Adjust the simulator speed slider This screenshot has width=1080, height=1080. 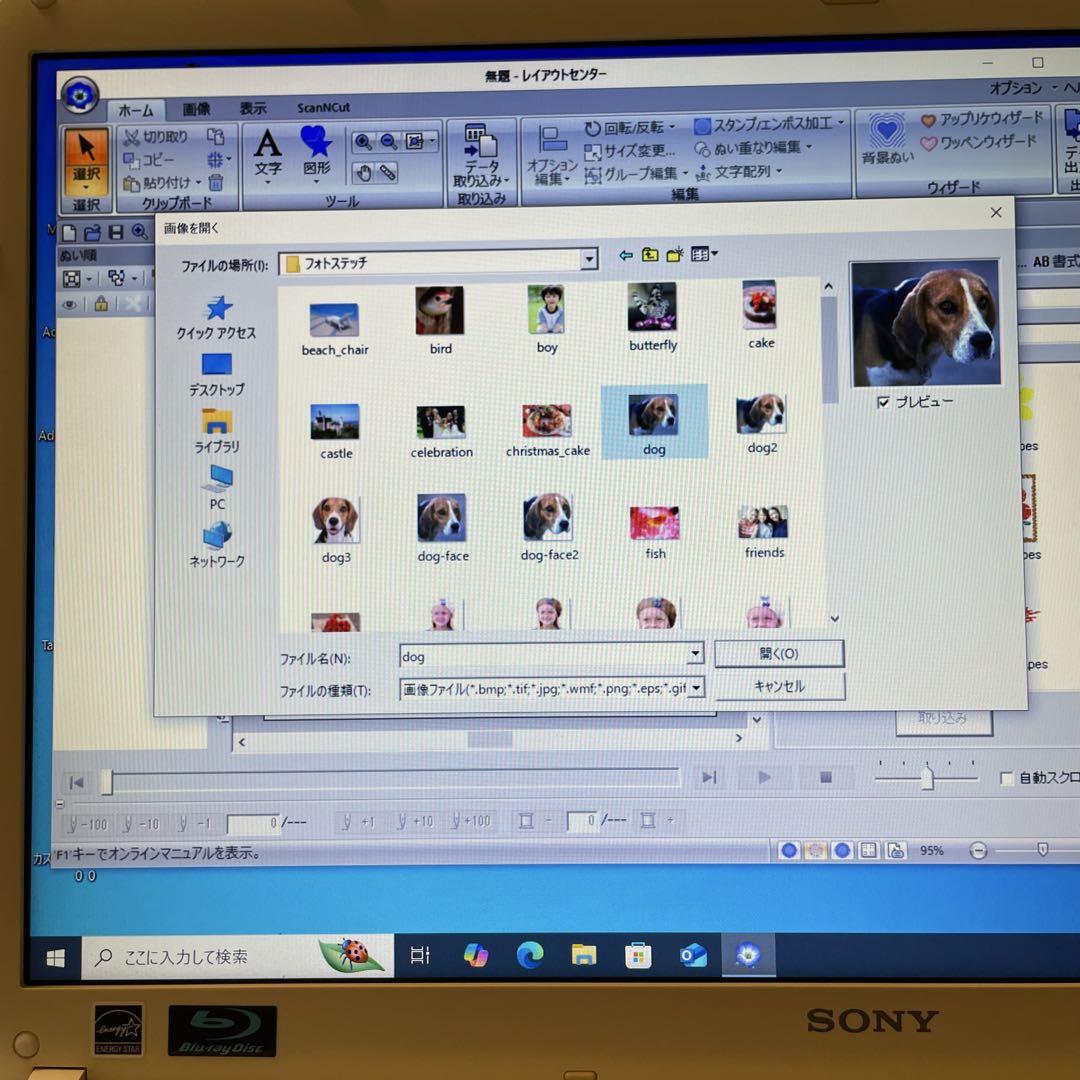click(926, 777)
